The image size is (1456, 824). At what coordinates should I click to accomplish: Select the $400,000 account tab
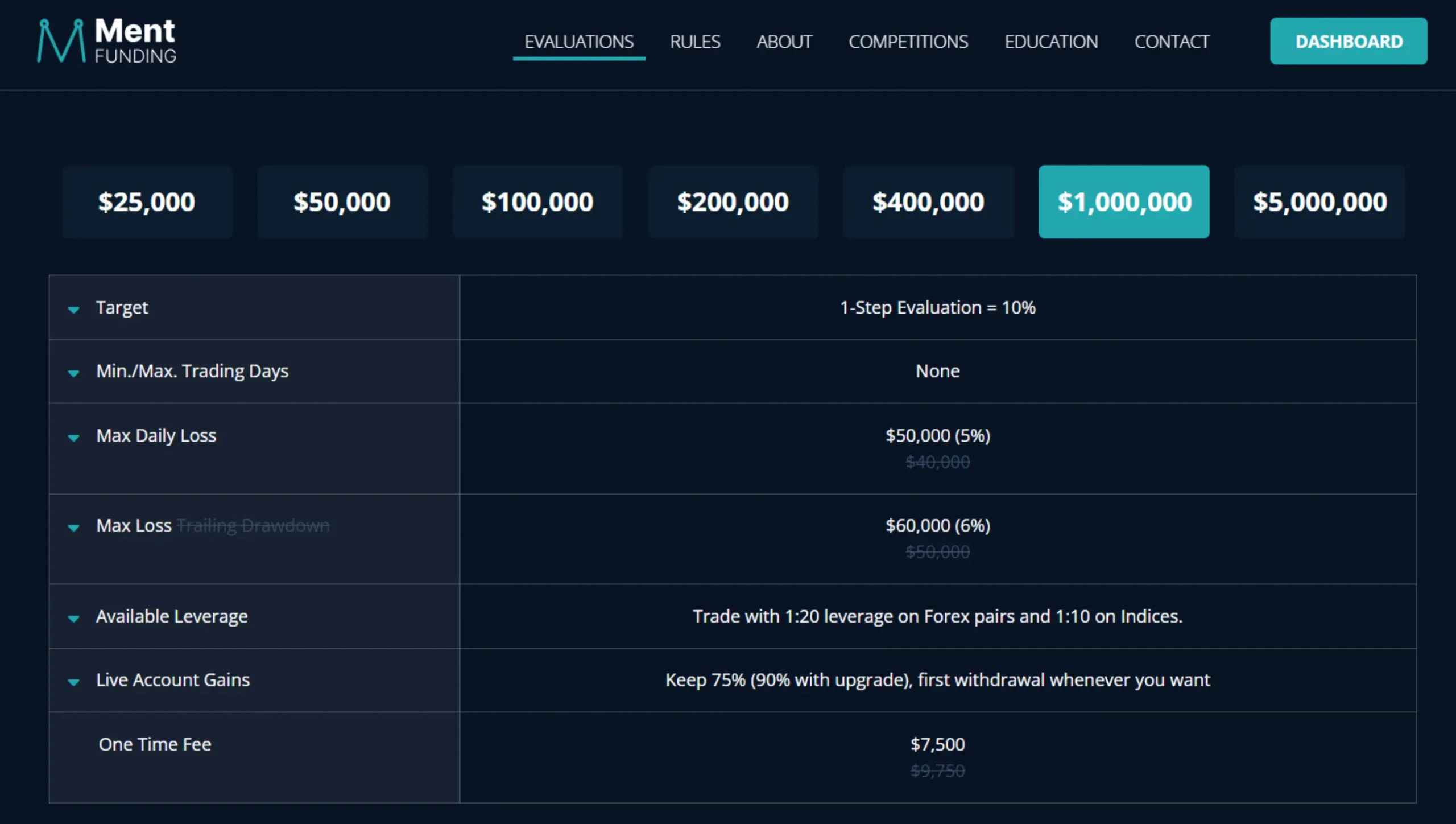click(x=928, y=202)
